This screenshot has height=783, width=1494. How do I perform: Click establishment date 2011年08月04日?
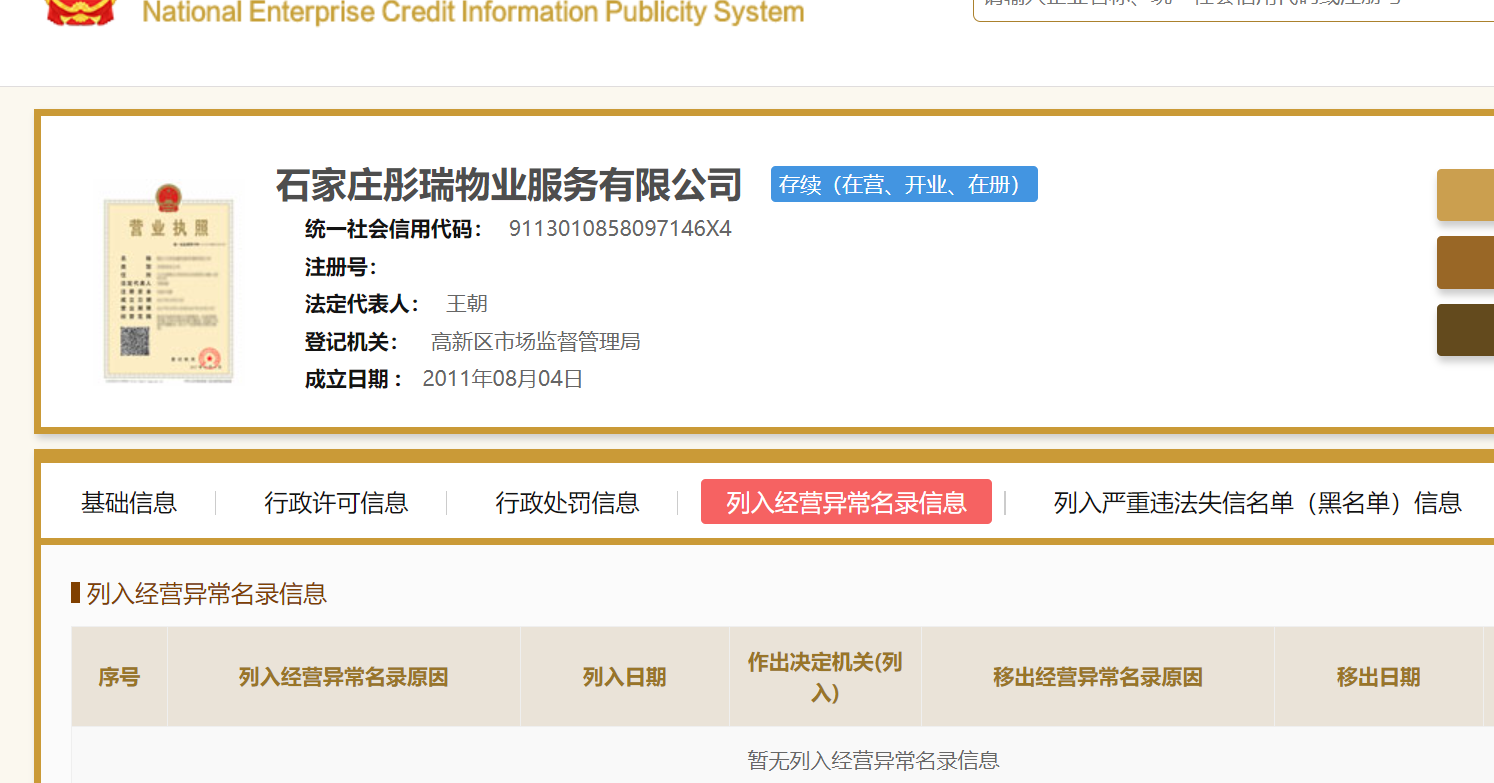tap(503, 379)
